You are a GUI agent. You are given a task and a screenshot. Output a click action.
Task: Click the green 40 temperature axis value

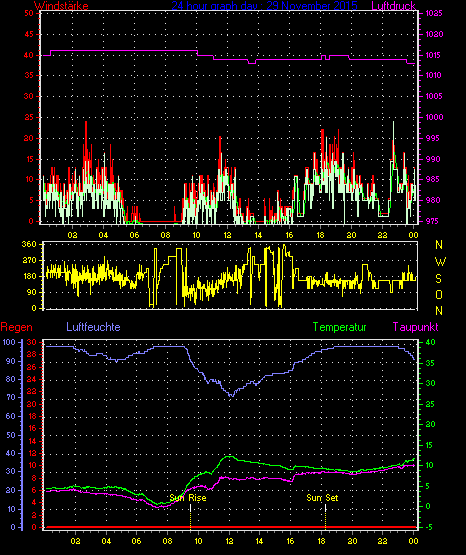click(430, 342)
